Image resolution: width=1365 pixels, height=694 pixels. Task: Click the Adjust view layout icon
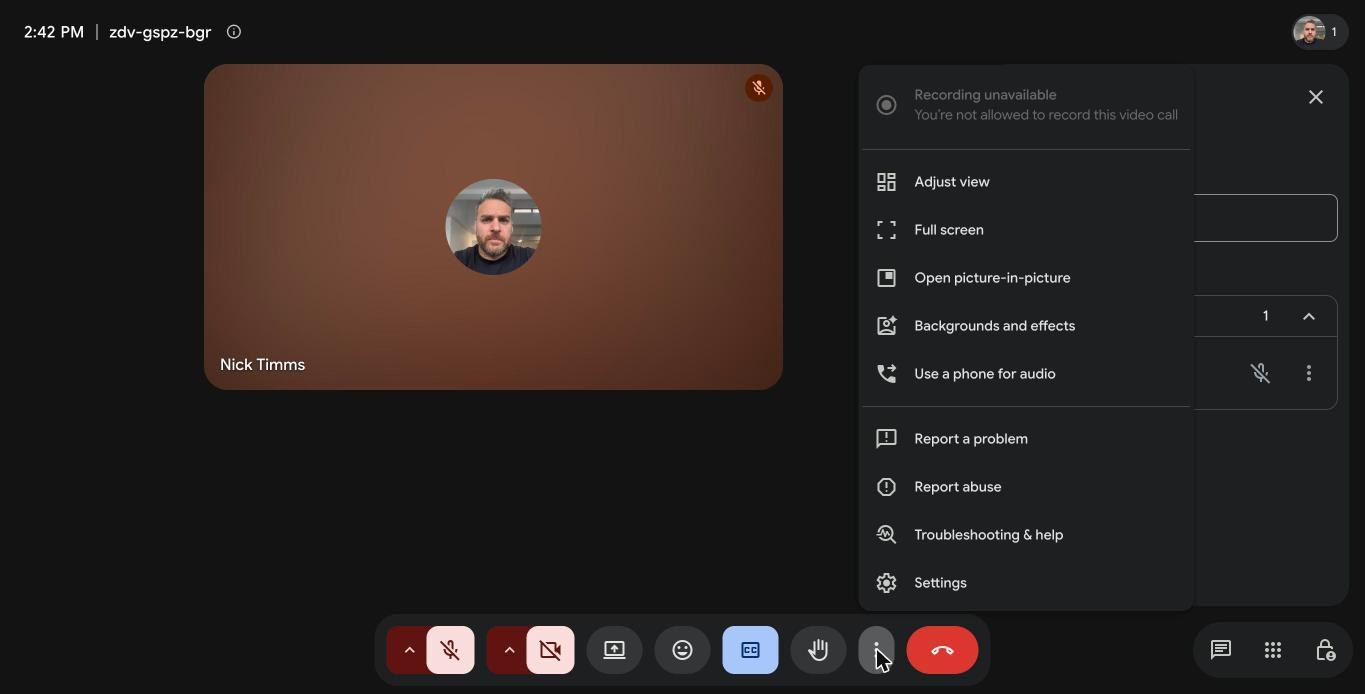pos(886,182)
